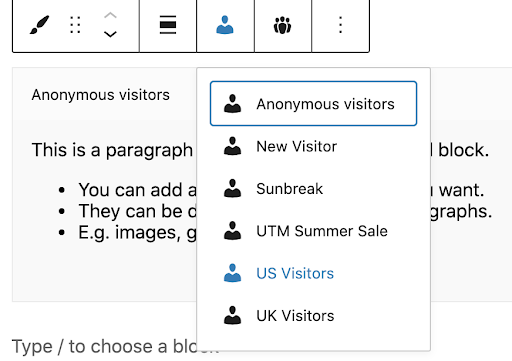The image size is (512, 361).
Task: Click the Anonymous visitors block label
Action: (x=100, y=95)
